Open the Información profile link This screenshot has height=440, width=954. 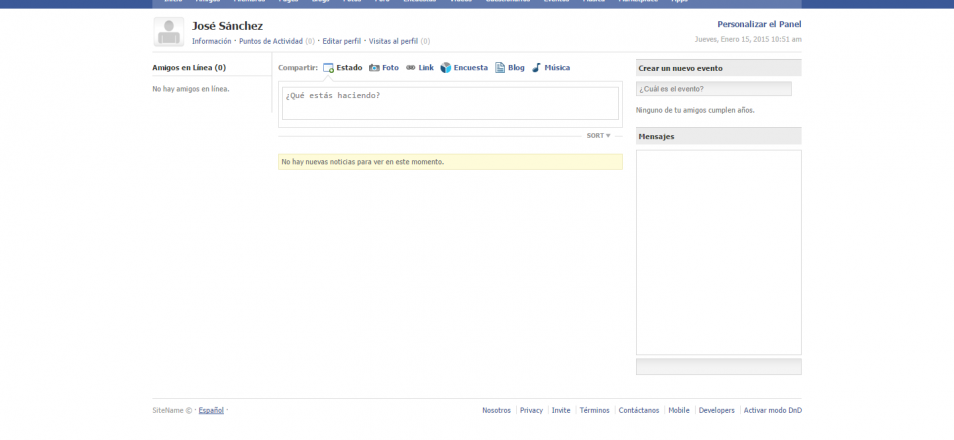point(212,41)
